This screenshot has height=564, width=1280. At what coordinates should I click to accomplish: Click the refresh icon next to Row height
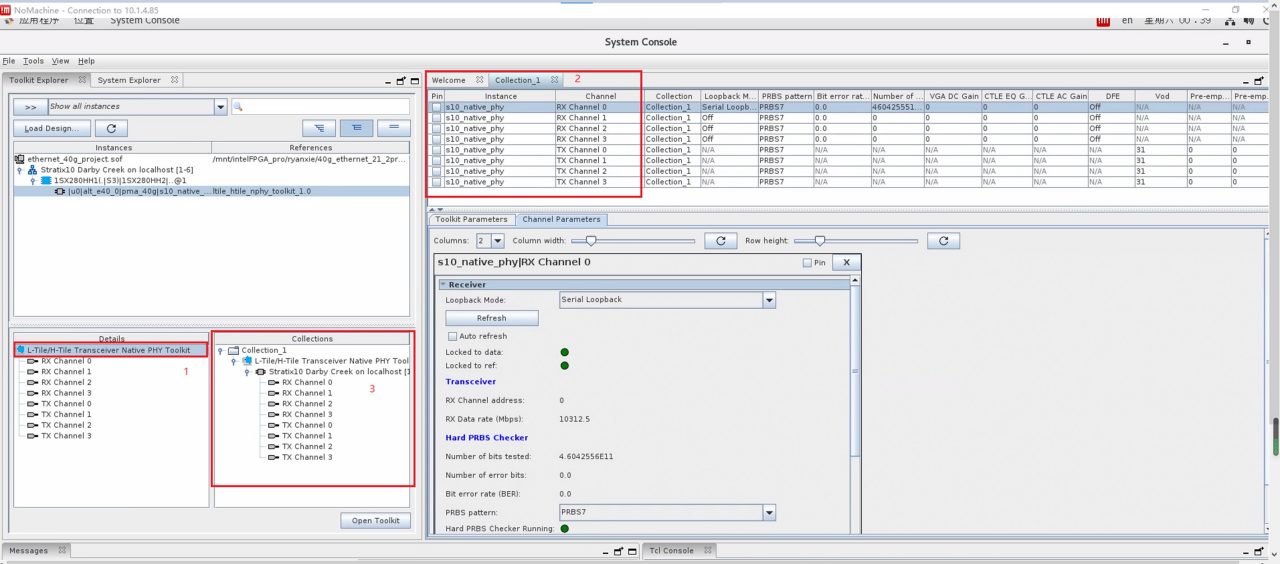coord(943,241)
